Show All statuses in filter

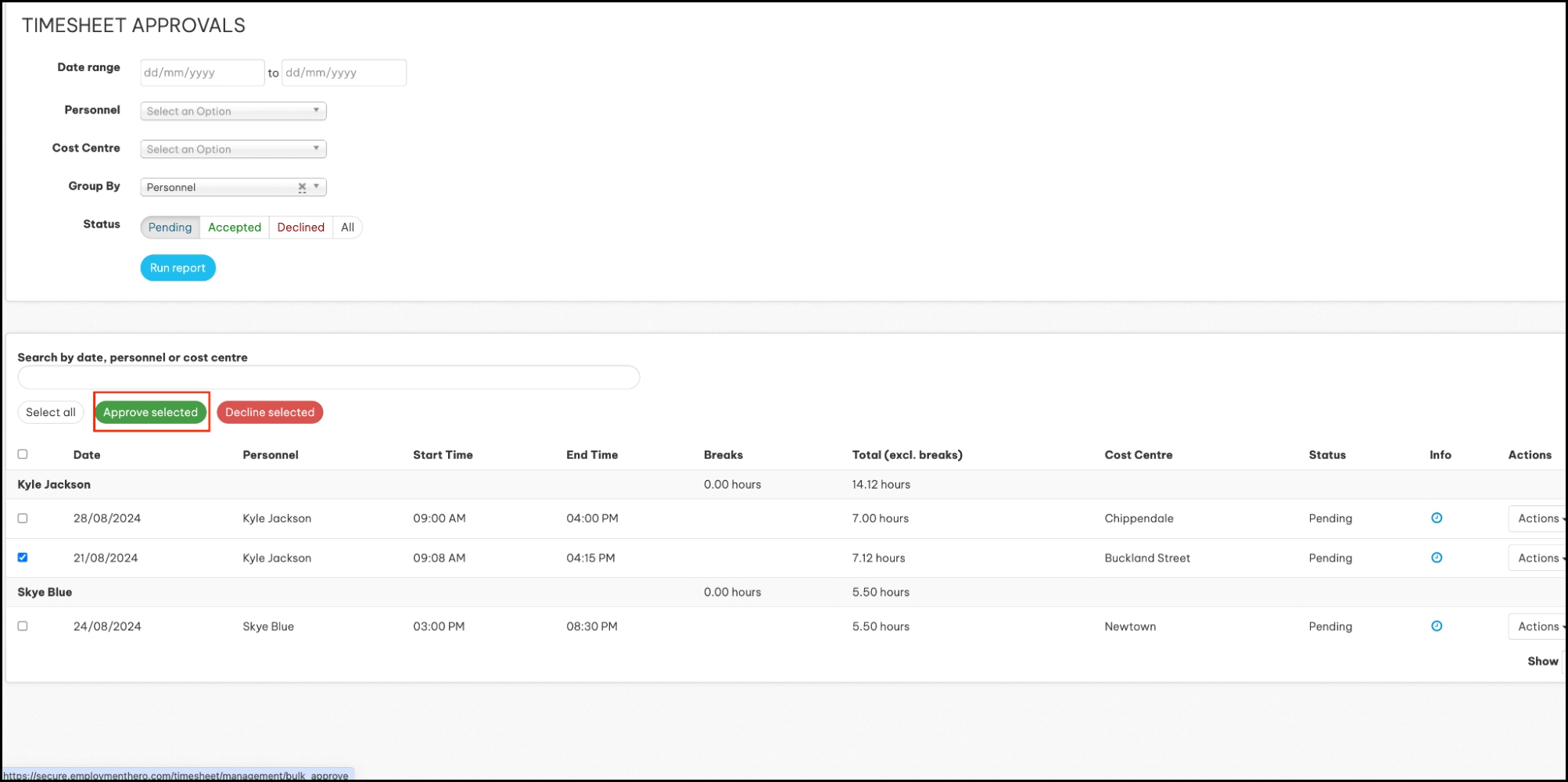(x=347, y=228)
